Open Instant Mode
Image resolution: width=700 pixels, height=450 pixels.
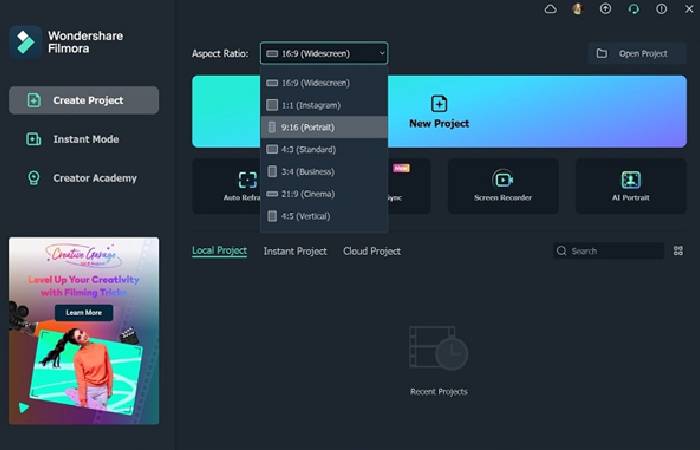(x=84, y=139)
